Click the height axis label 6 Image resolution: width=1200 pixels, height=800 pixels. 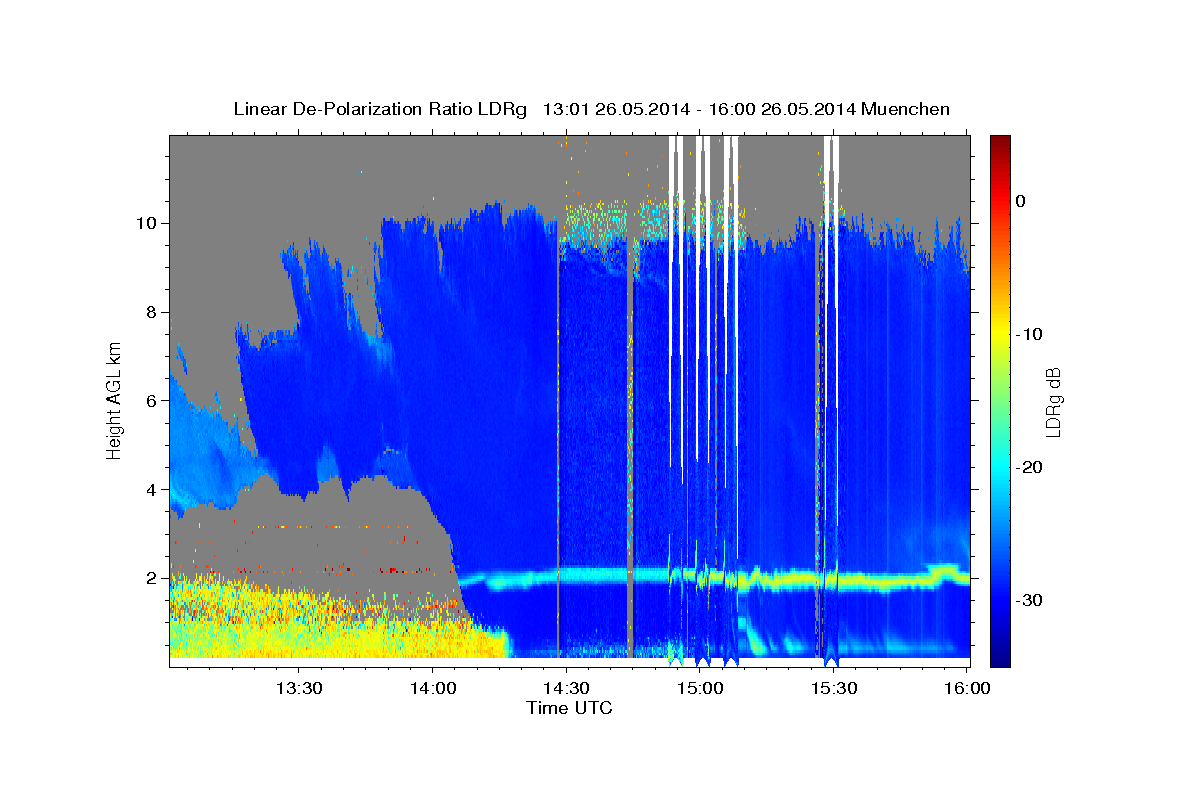[151, 400]
